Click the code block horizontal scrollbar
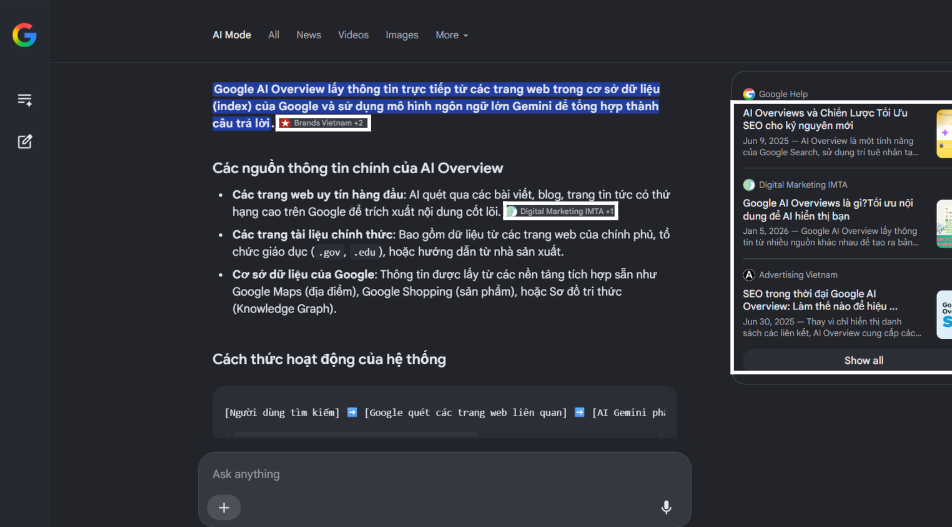Screen dimensions: 952x527 [356, 435]
